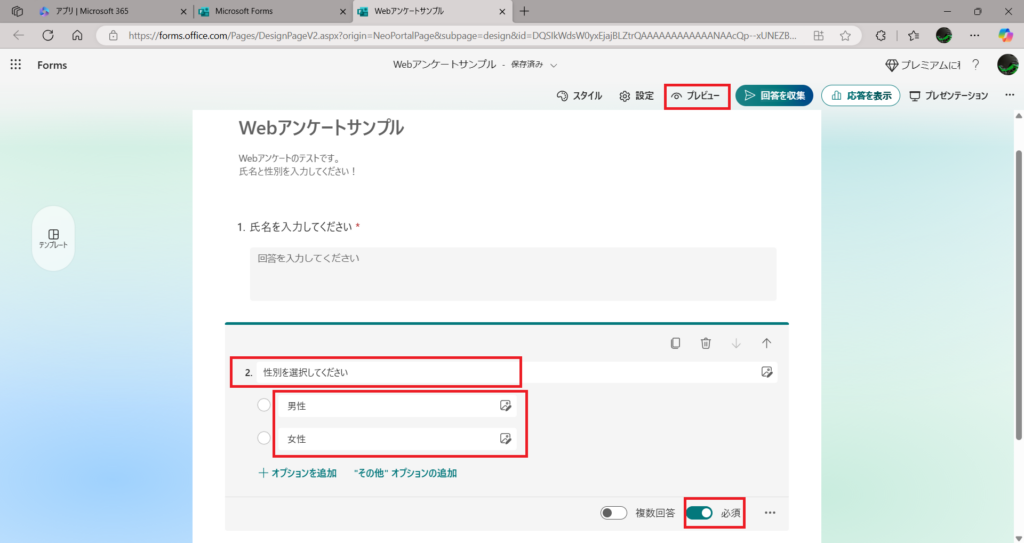This screenshot has height=543, width=1024.
Task: Click image insert icon beside question title
Action: [x=766, y=372]
